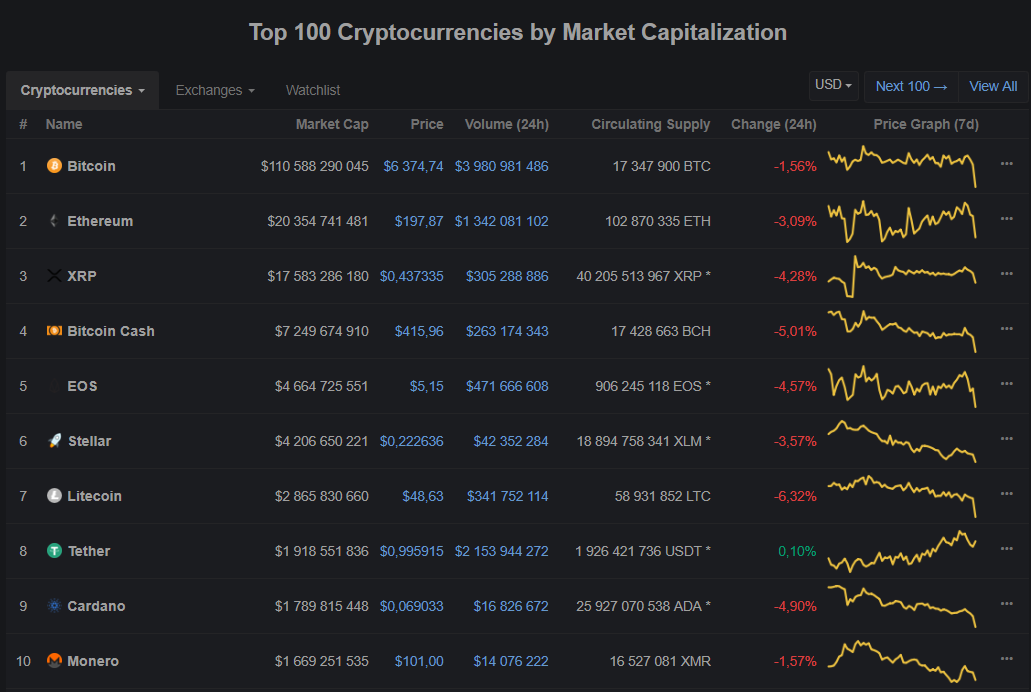This screenshot has width=1031, height=692.
Task: Click the Tether logo icon
Action: pos(54,551)
